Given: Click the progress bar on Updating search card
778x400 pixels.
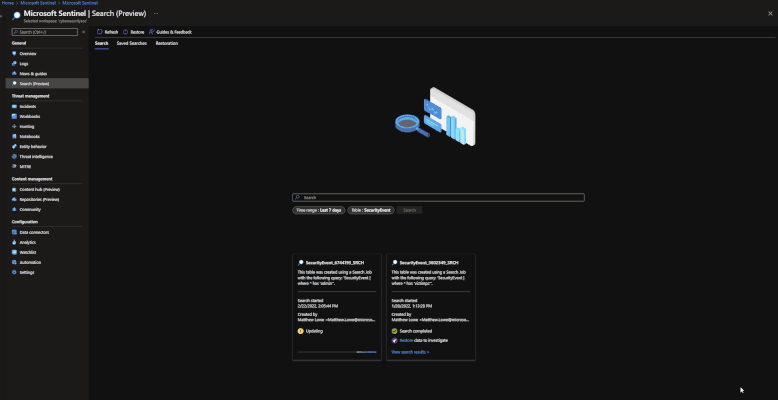Looking at the screenshot, I should click(337, 352).
